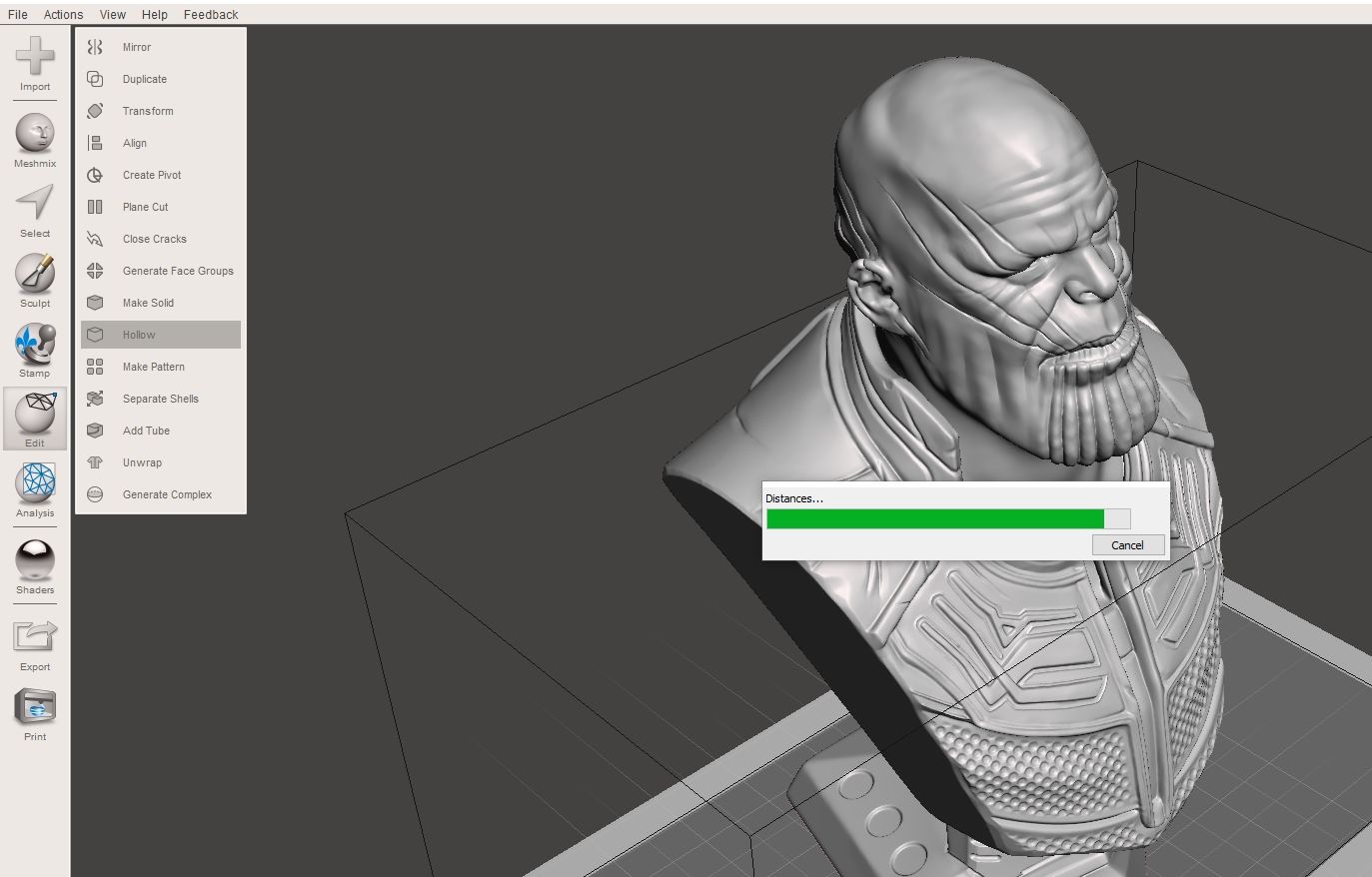
Task: Open the Analysis panel
Action: pyautogui.click(x=35, y=487)
